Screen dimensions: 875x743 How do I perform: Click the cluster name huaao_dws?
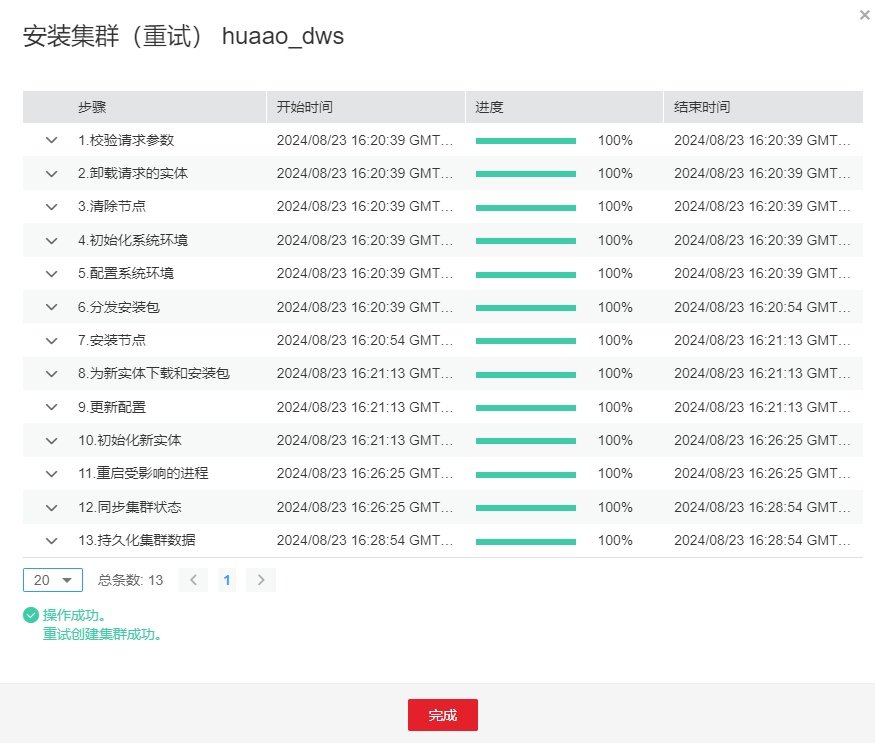283,36
